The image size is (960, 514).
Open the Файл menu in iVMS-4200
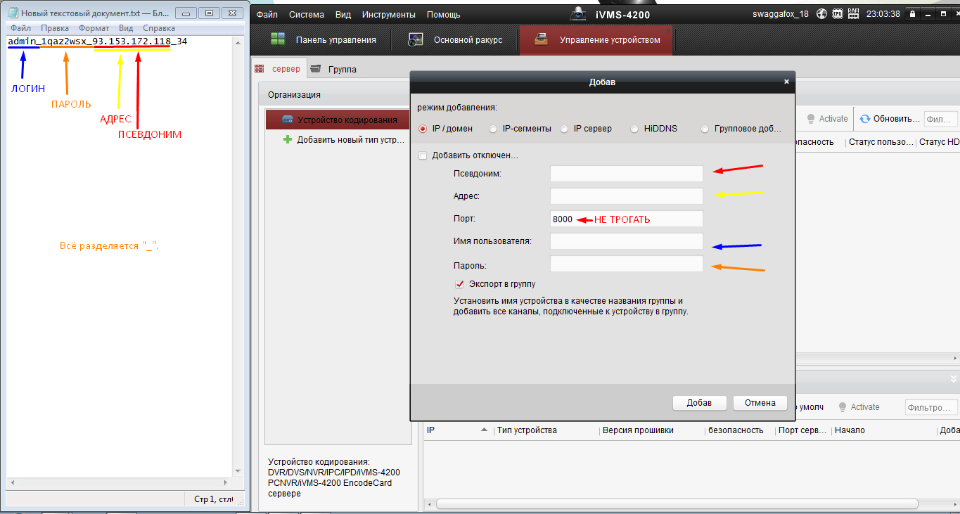click(x=266, y=14)
